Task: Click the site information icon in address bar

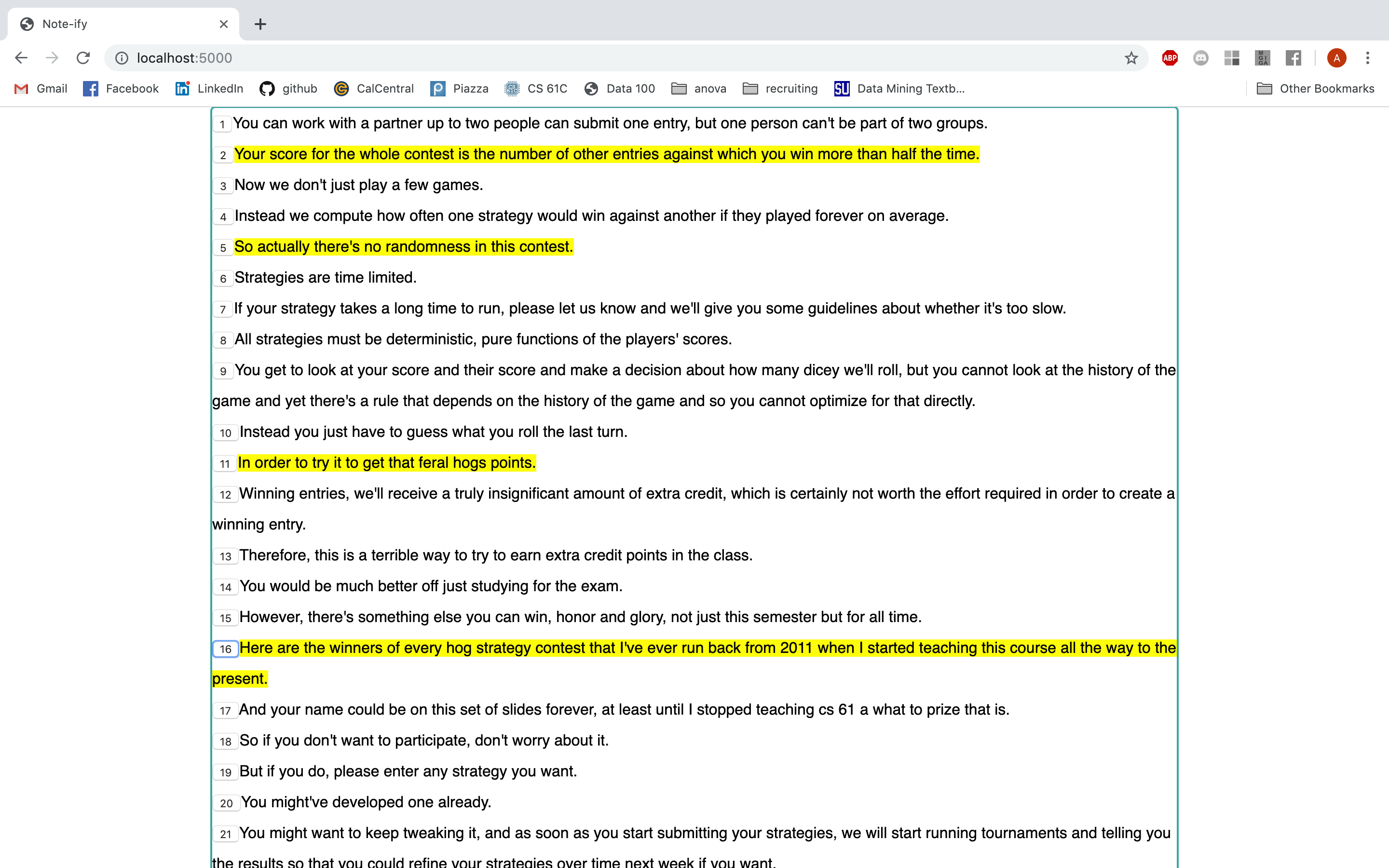Action: [x=122, y=58]
